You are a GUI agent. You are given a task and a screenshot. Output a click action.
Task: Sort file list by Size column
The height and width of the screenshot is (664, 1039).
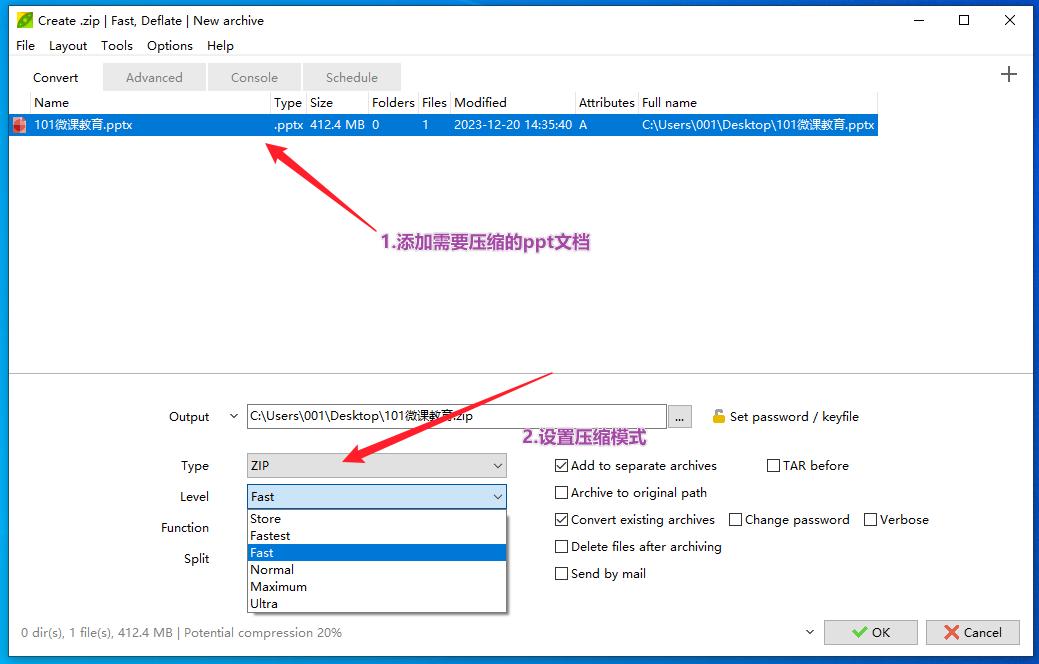321,103
